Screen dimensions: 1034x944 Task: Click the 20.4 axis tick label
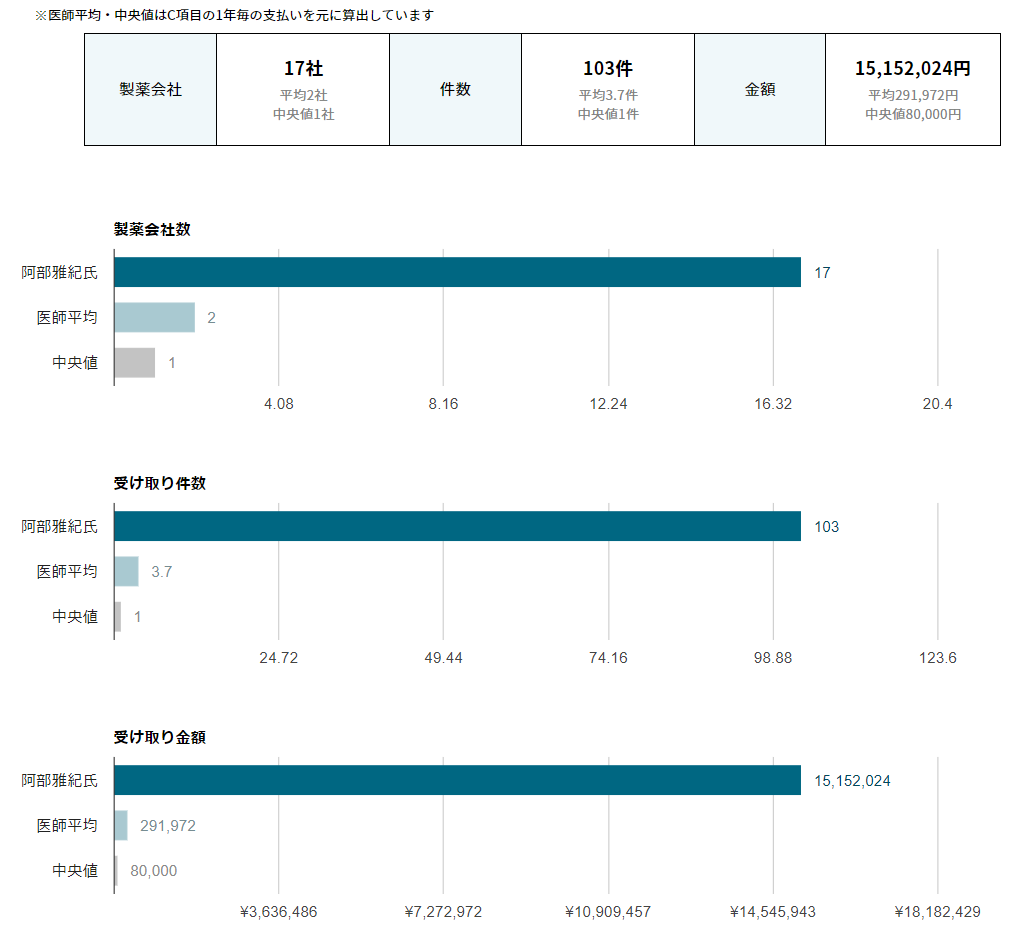(x=937, y=404)
